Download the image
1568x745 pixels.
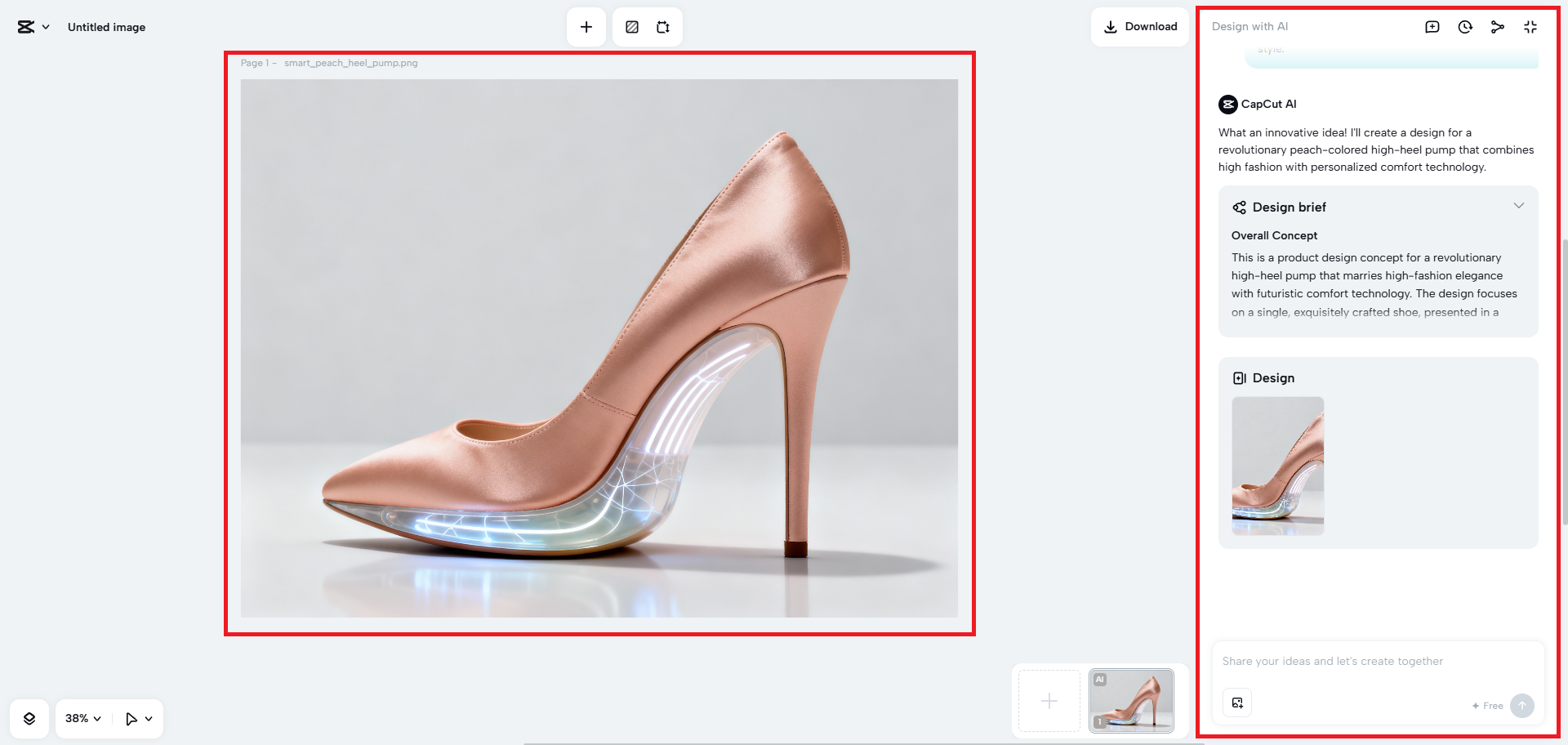point(1140,27)
